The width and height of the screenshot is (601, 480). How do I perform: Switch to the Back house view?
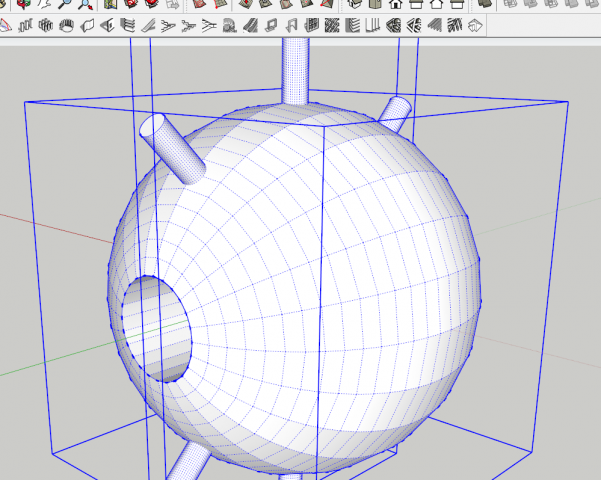click(436, 4)
